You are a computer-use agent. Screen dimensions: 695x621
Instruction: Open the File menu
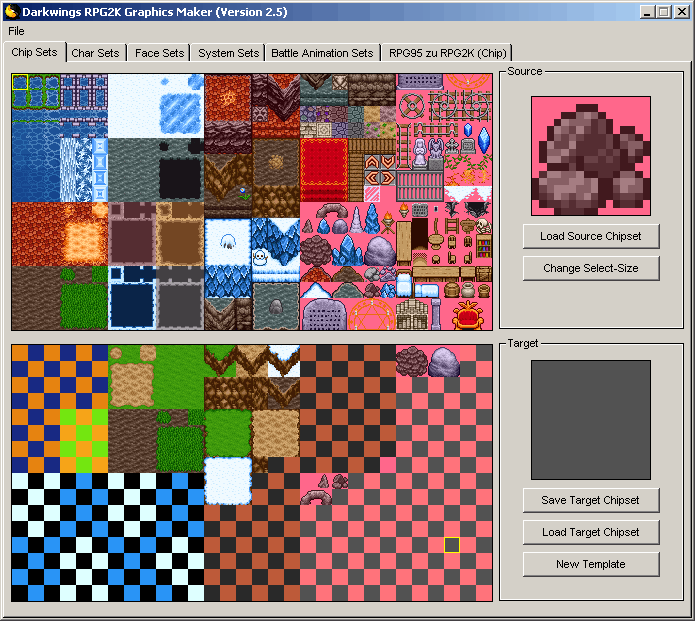point(16,31)
